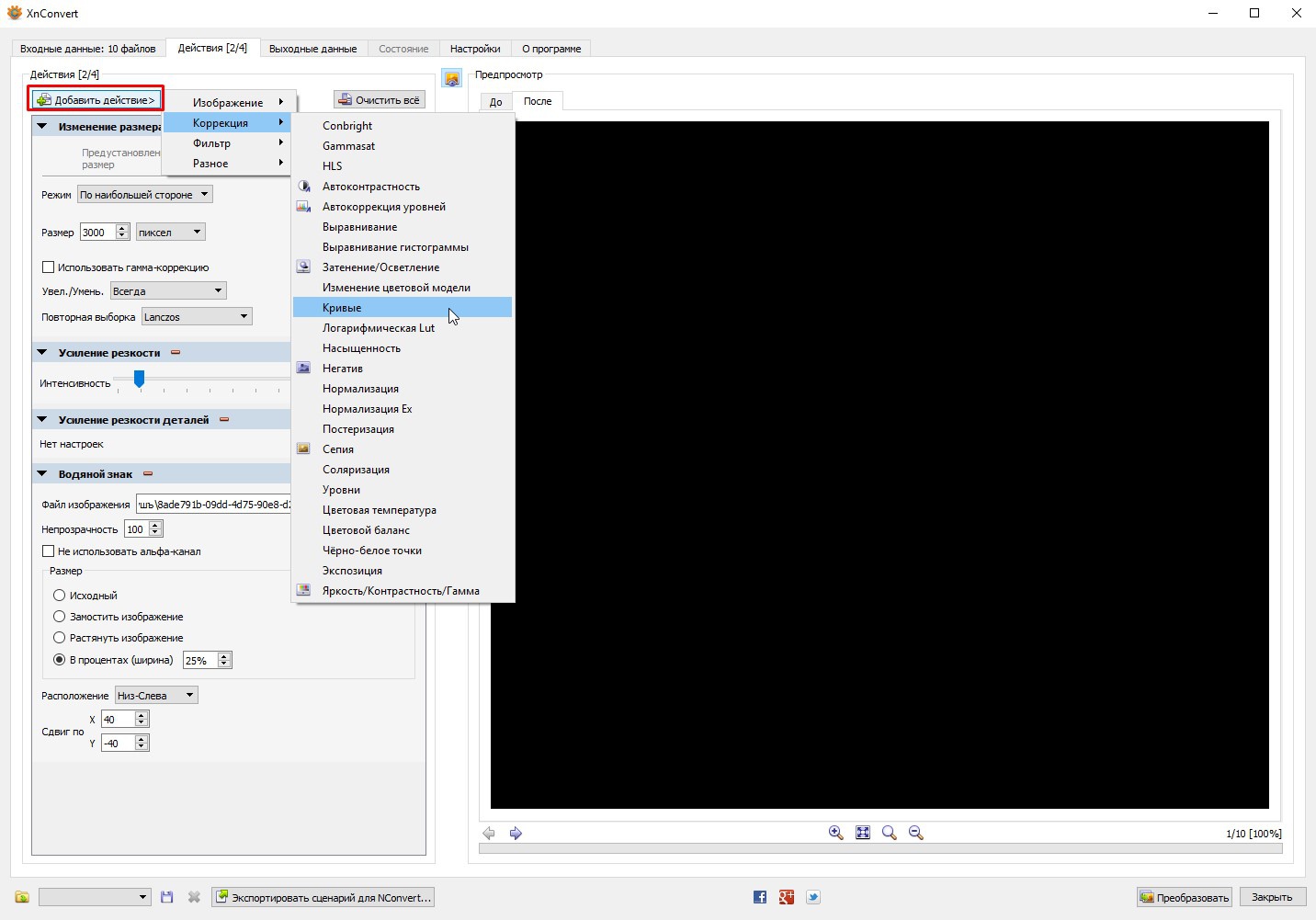
Task: Click the Файл изображения path field
Action: (213, 504)
